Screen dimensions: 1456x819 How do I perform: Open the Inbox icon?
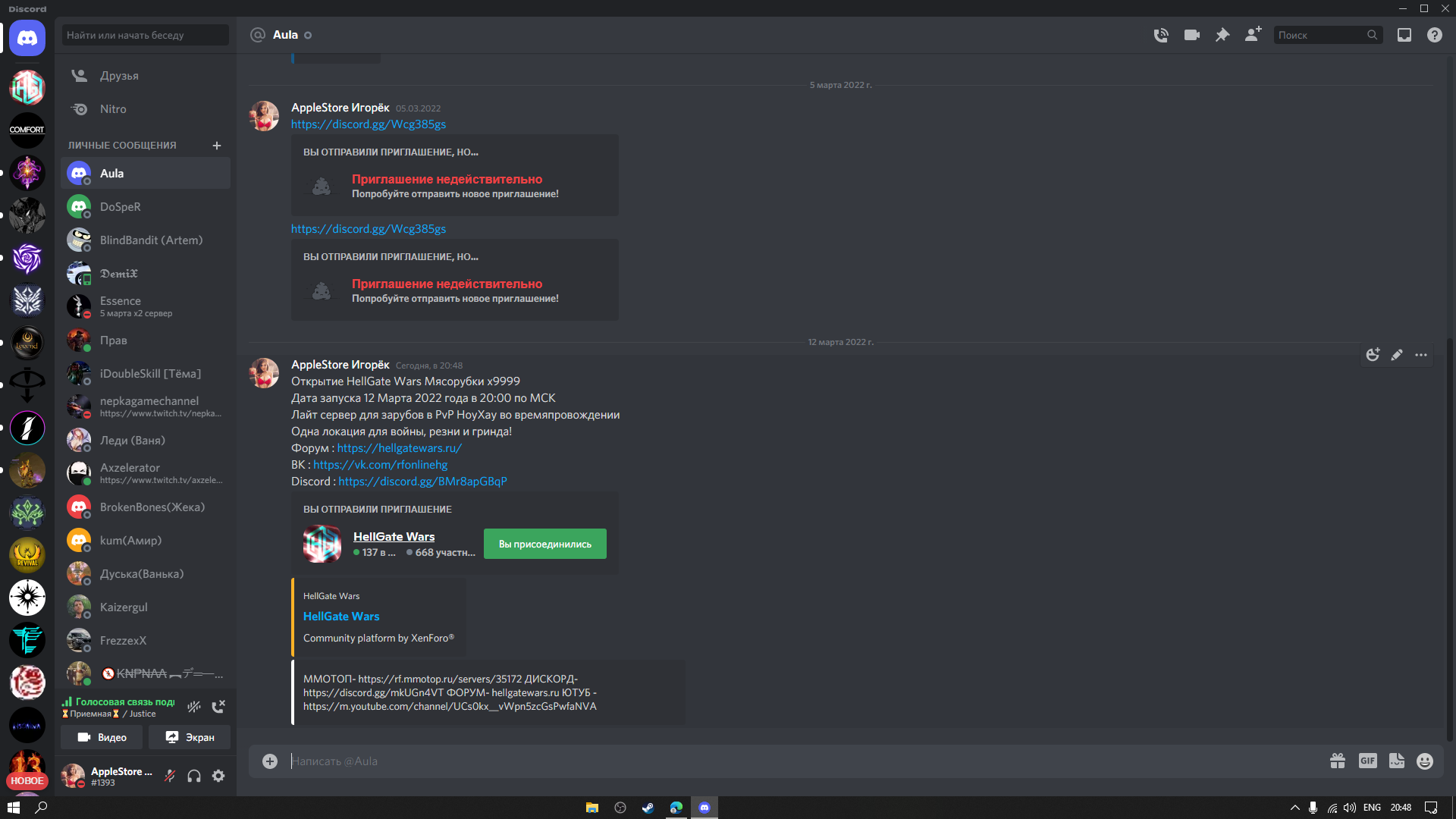pos(1404,35)
